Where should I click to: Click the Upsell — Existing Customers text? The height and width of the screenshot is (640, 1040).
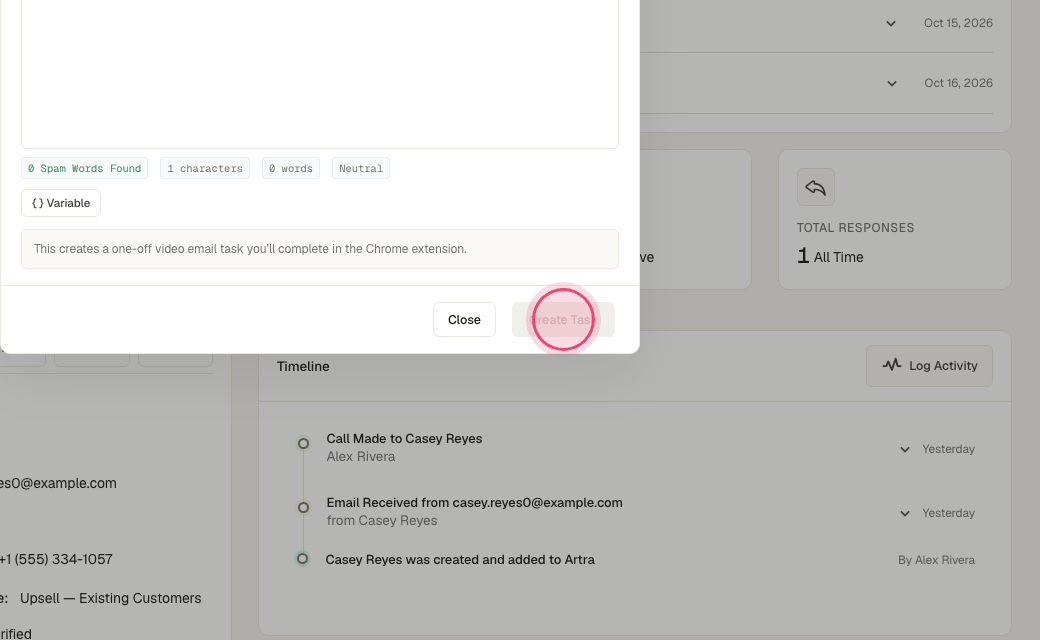[111, 598]
